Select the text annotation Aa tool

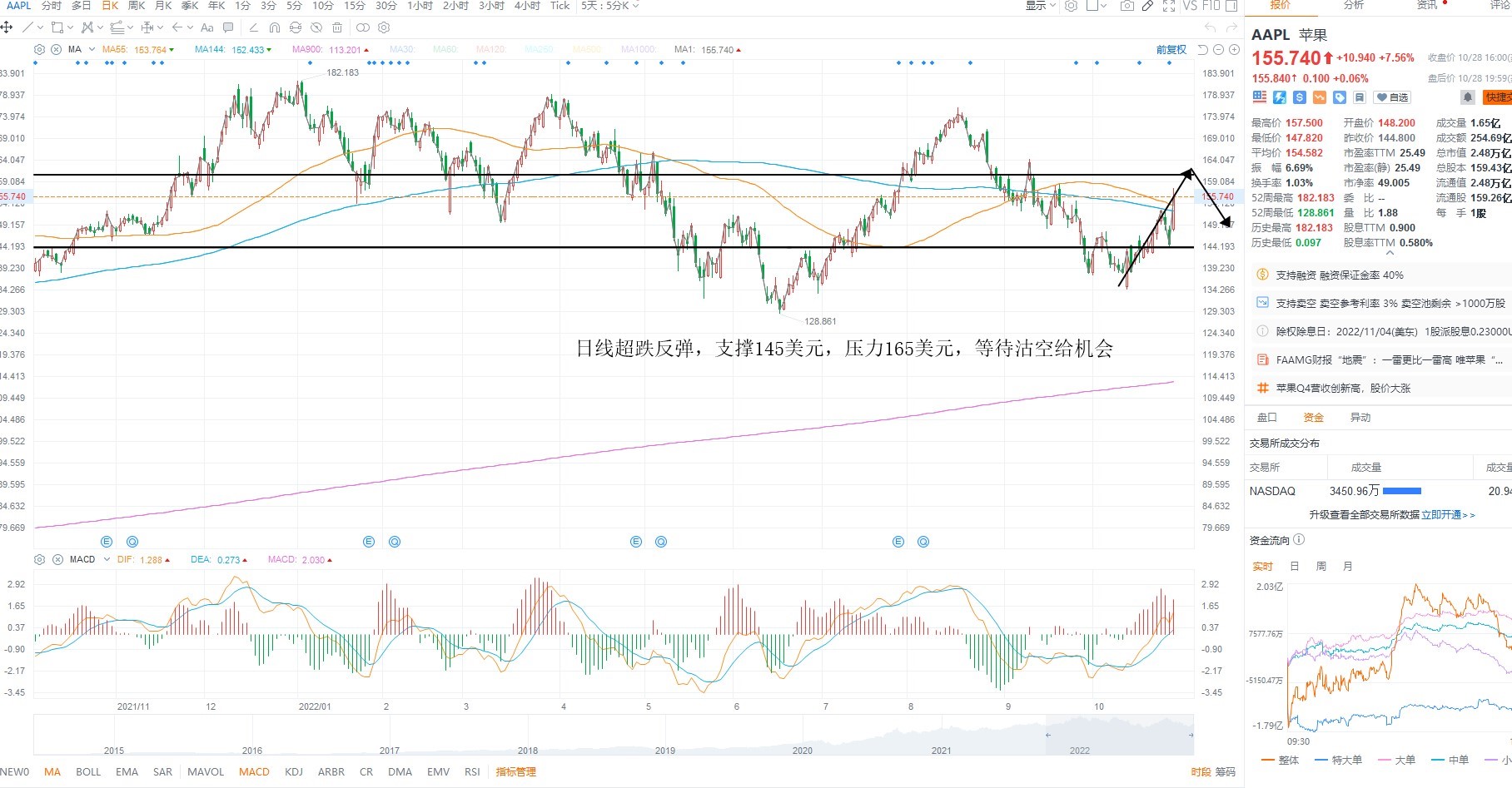point(207,27)
